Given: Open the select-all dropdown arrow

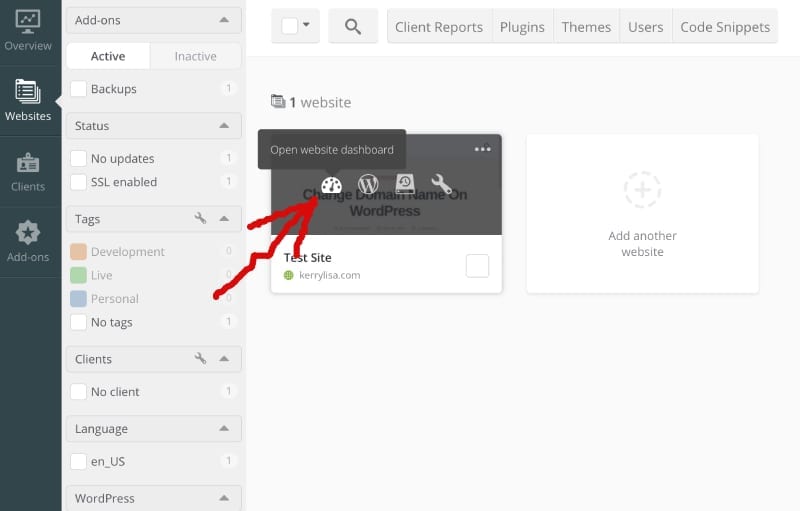Looking at the screenshot, I should click(306, 27).
